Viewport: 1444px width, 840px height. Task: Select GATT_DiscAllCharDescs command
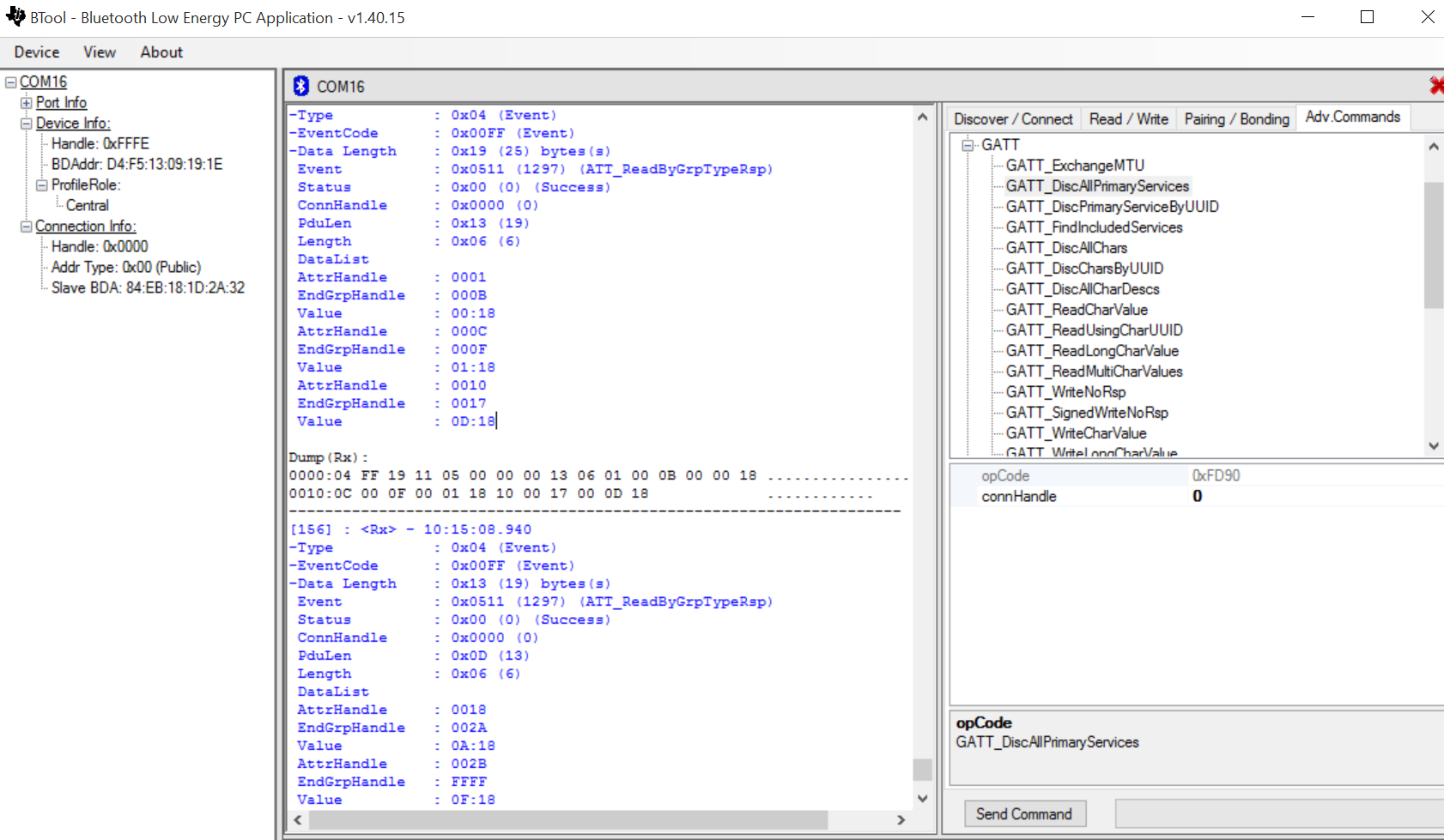coord(1083,289)
